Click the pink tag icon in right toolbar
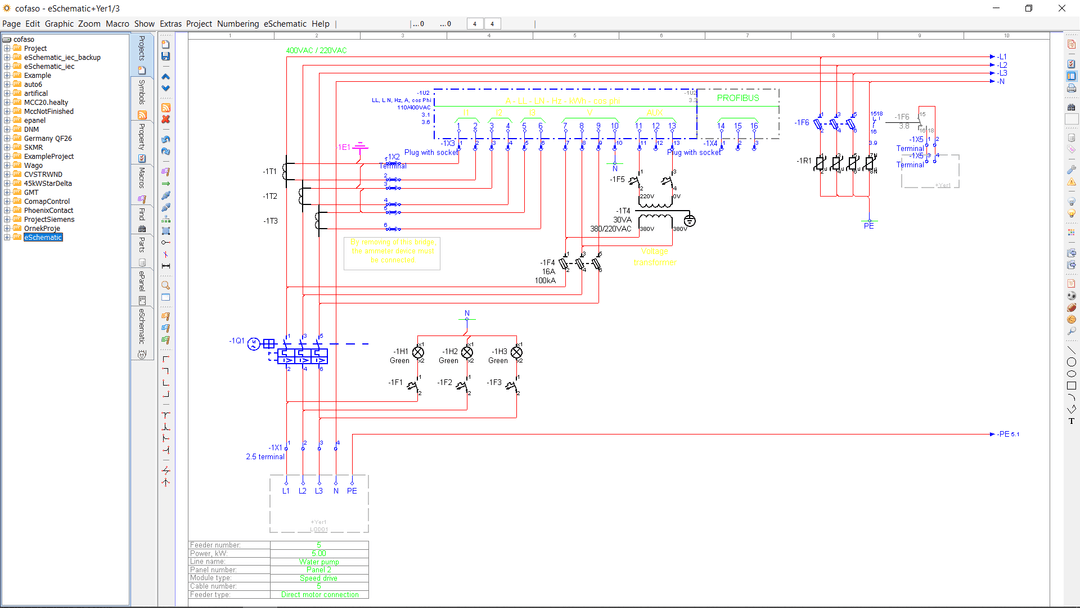 1071,149
